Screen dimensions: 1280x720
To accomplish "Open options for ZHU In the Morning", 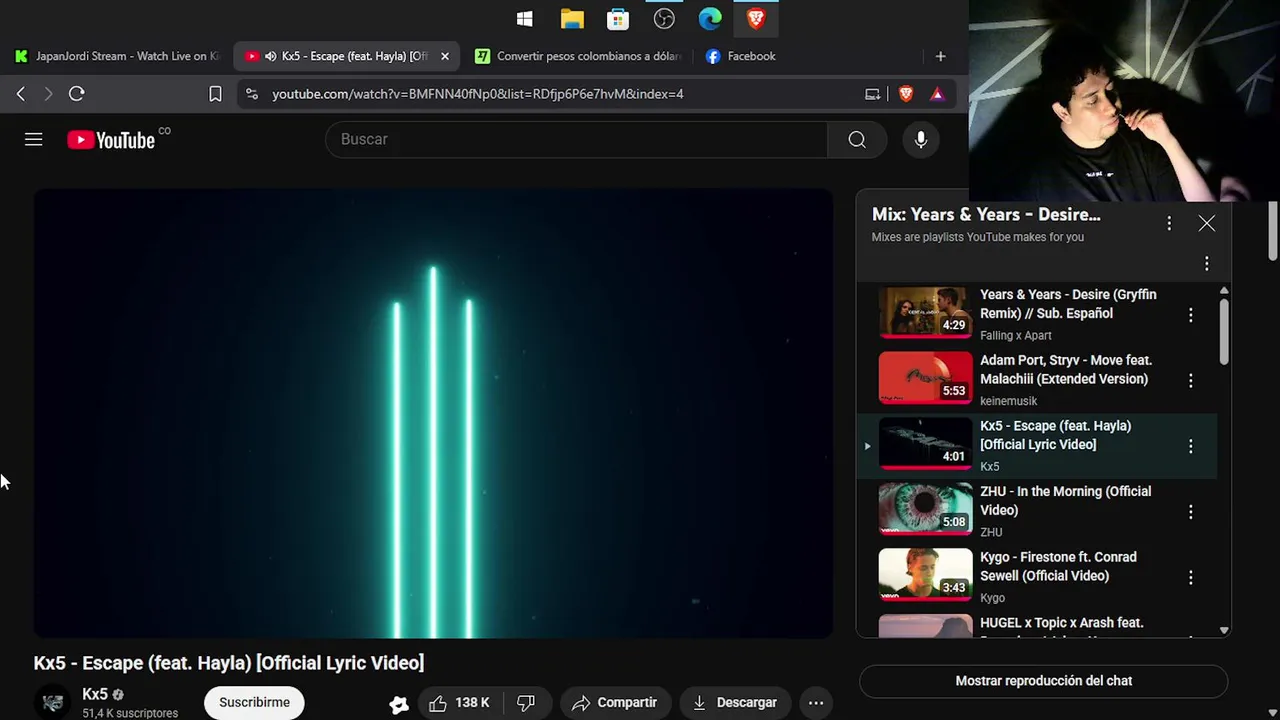I will click(1190, 512).
